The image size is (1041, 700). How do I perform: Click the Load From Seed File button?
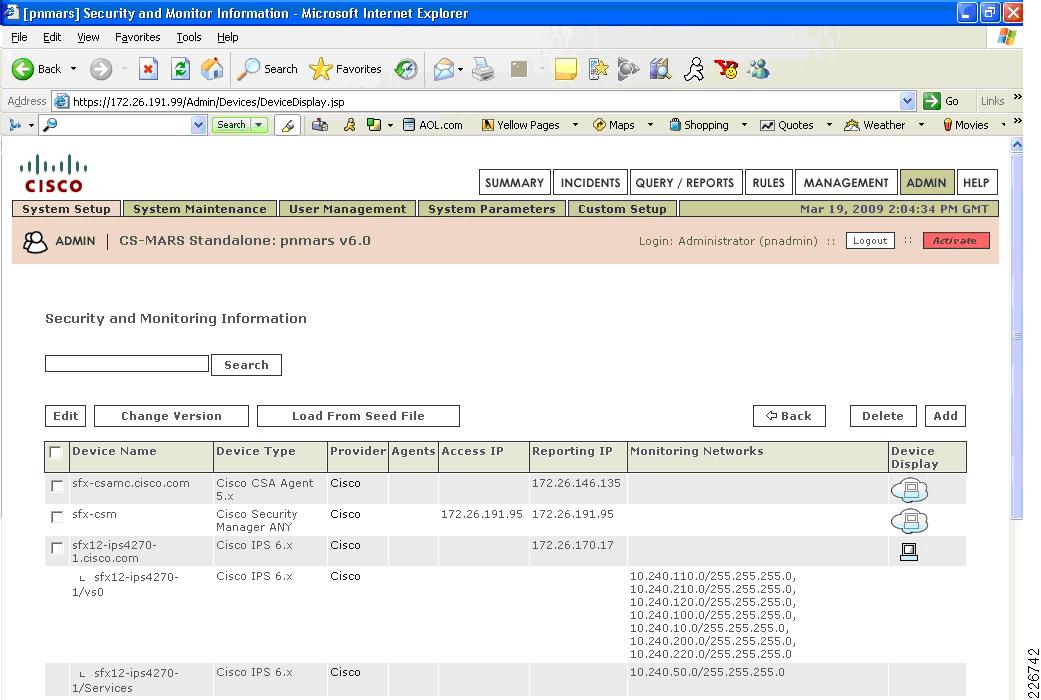[x=358, y=416]
